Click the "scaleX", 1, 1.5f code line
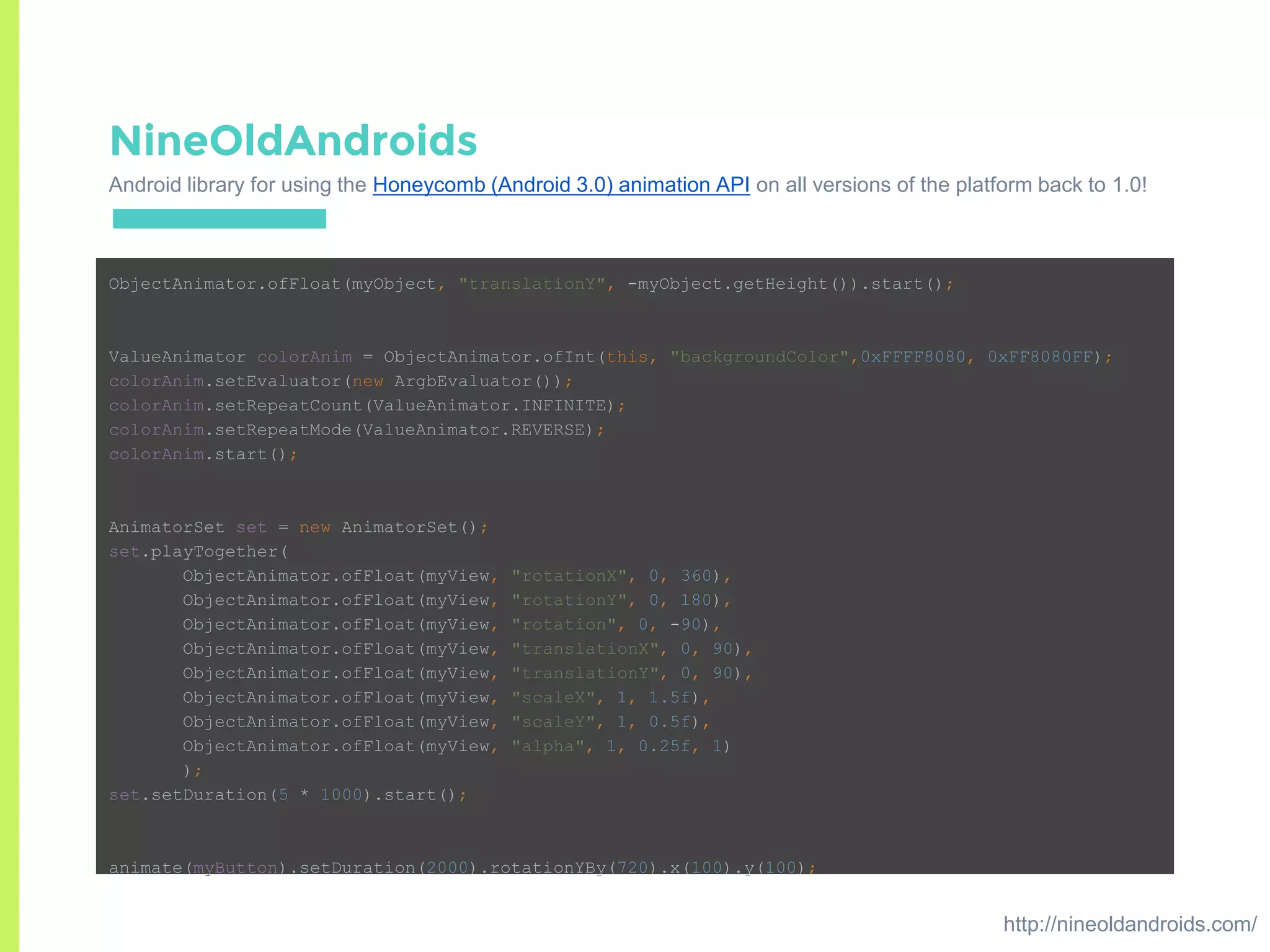Screen dimensions: 1270x952 click(446, 697)
